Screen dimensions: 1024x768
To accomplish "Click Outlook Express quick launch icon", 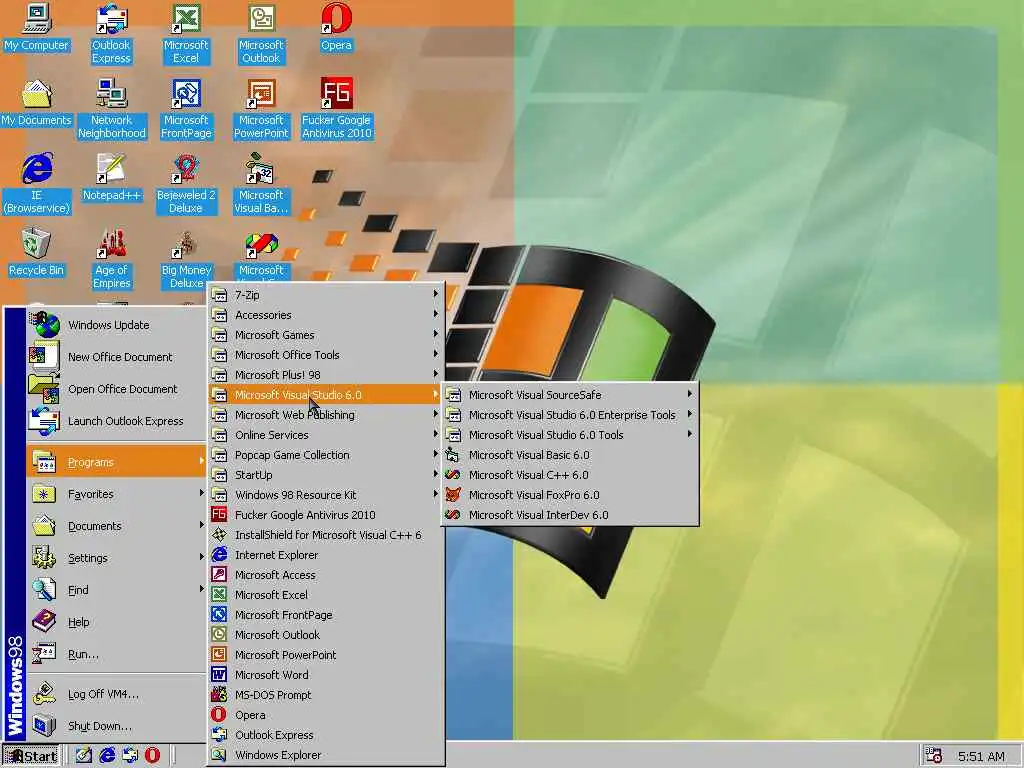I will (x=130, y=756).
